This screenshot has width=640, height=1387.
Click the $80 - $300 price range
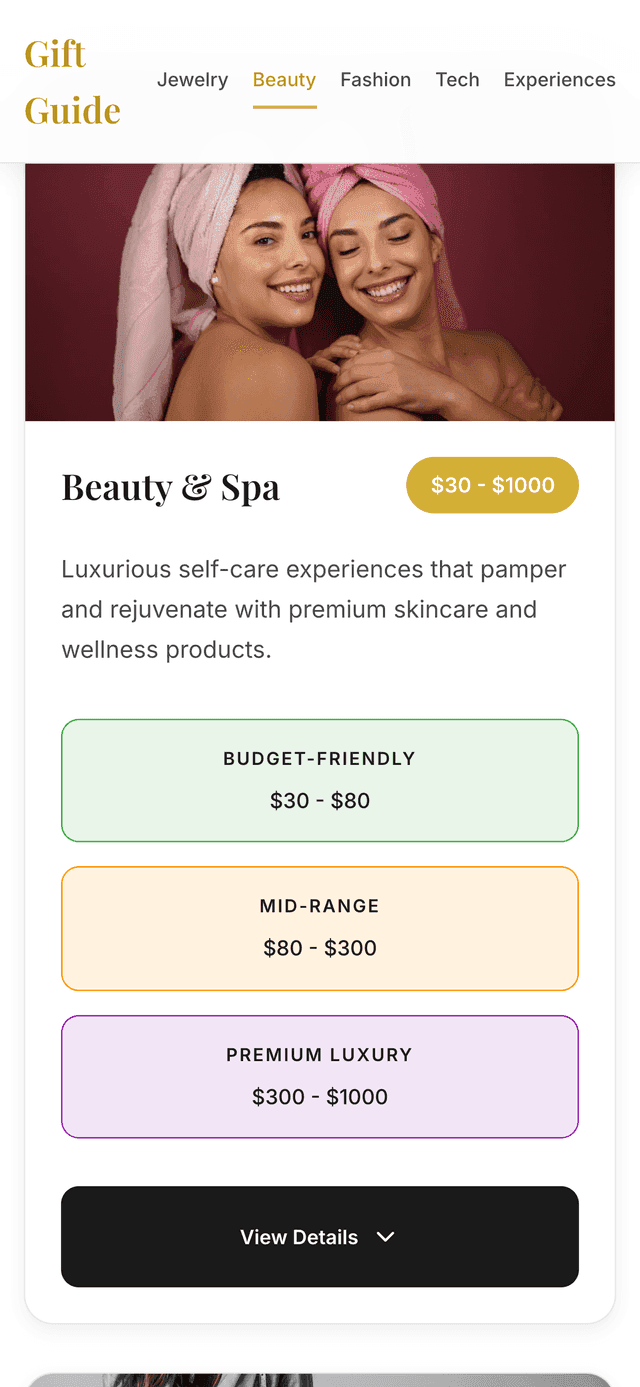[x=320, y=948]
